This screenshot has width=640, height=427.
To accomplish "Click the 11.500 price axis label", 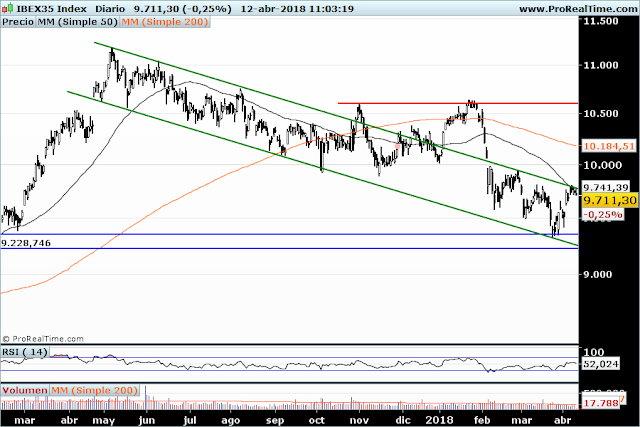I will (x=600, y=21).
